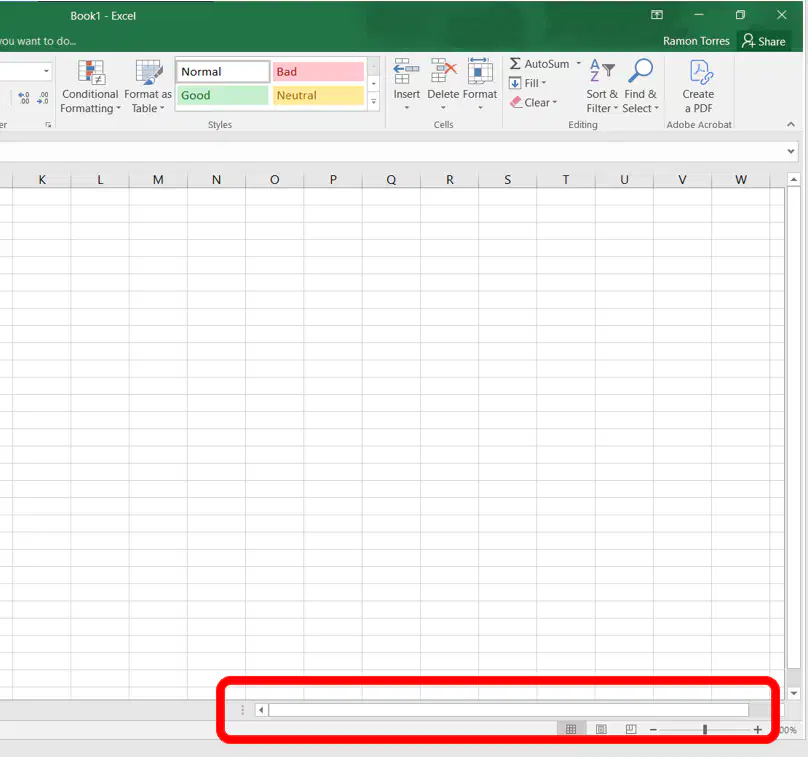The height and width of the screenshot is (757, 808).
Task: Open the Insert dropdown arrow
Action: pyautogui.click(x=407, y=108)
